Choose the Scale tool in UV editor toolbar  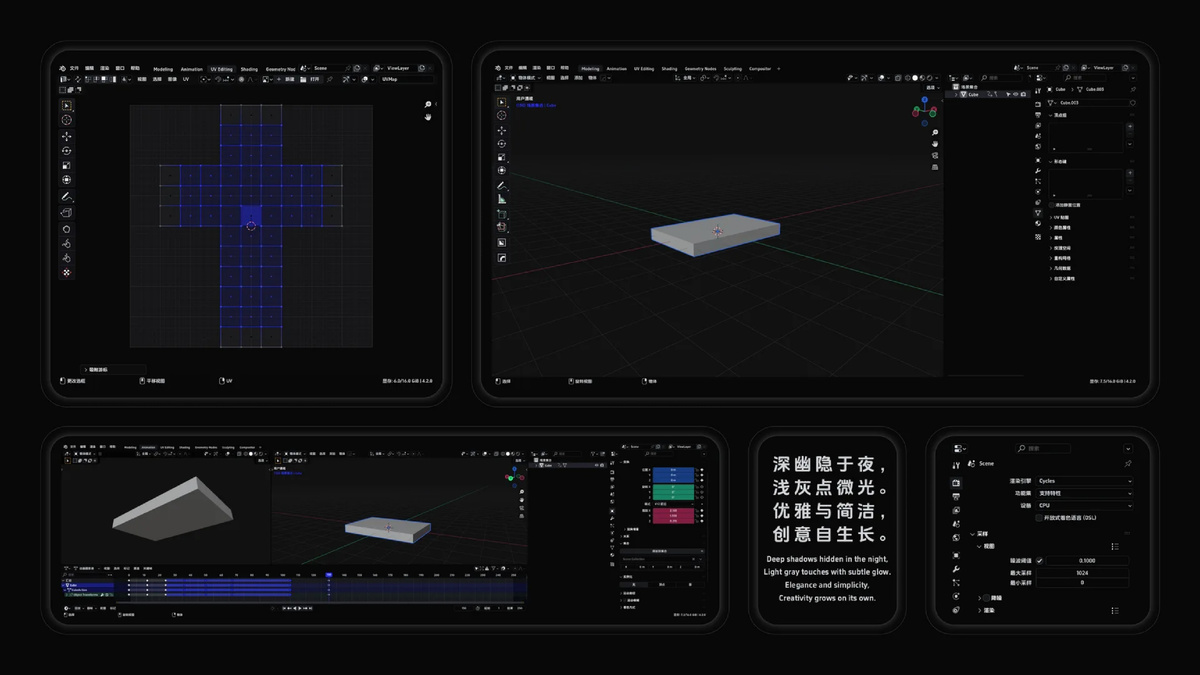pos(67,165)
